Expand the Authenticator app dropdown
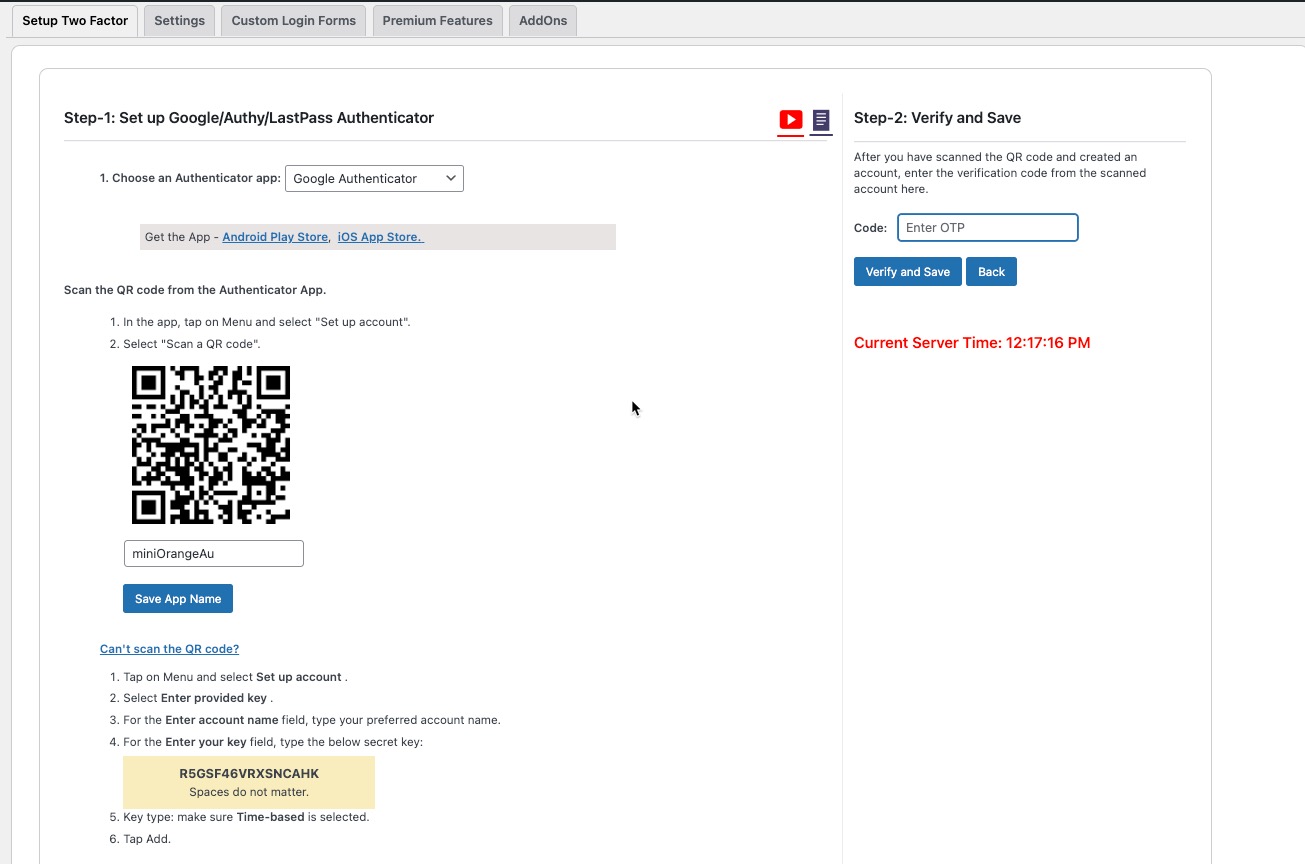 click(x=374, y=179)
